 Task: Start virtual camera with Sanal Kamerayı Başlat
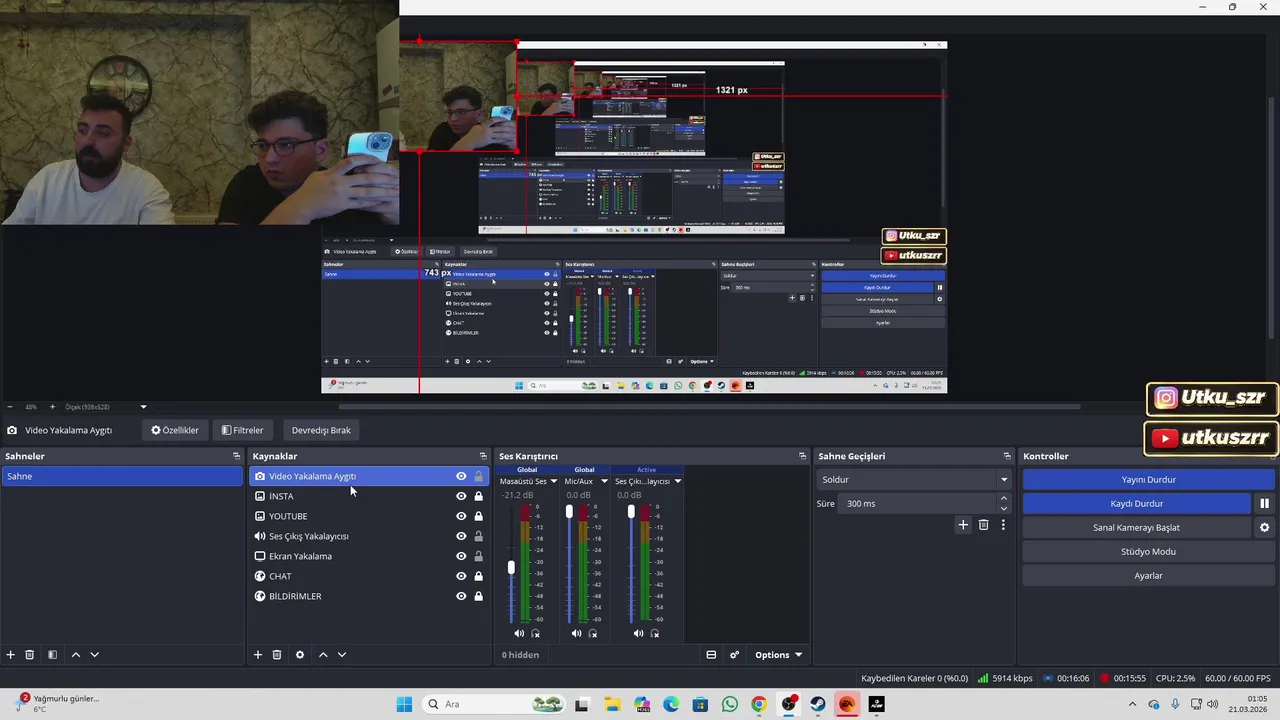(1137, 528)
